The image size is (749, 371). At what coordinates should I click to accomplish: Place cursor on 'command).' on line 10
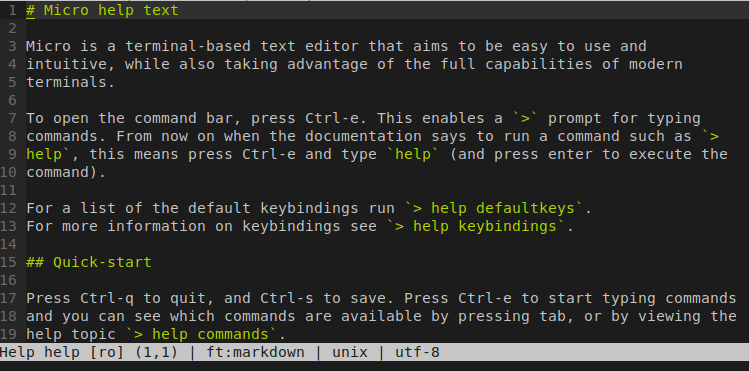[66, 172]
